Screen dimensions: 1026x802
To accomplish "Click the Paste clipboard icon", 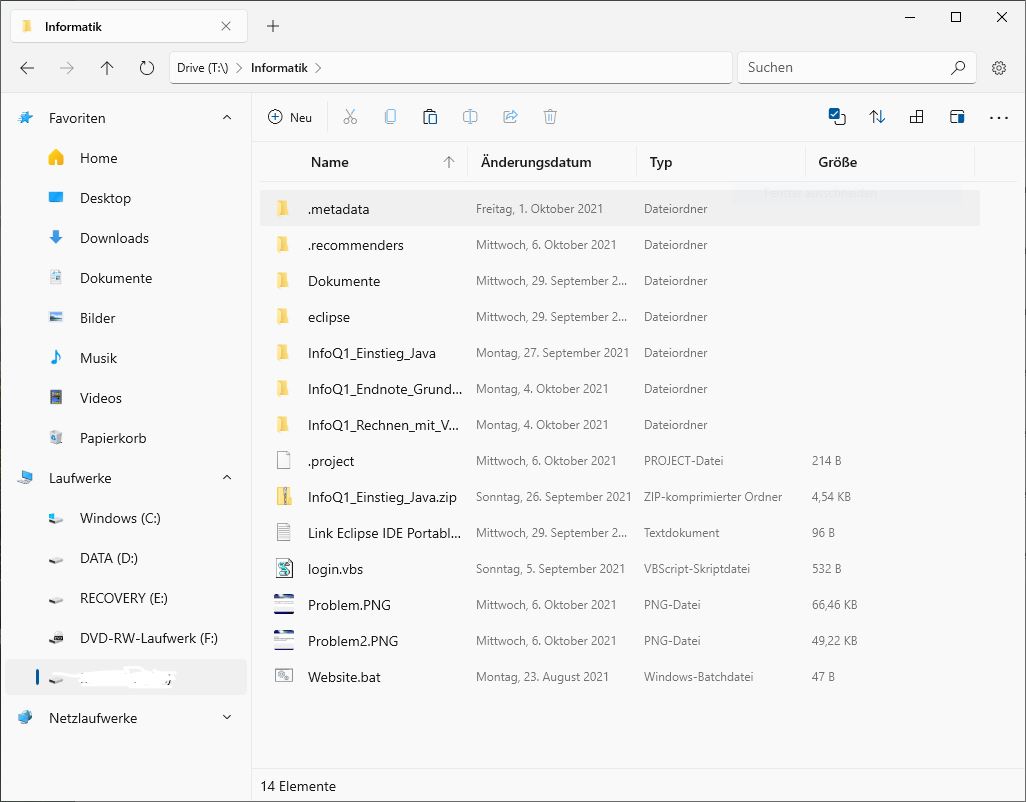I will point(430,117).
